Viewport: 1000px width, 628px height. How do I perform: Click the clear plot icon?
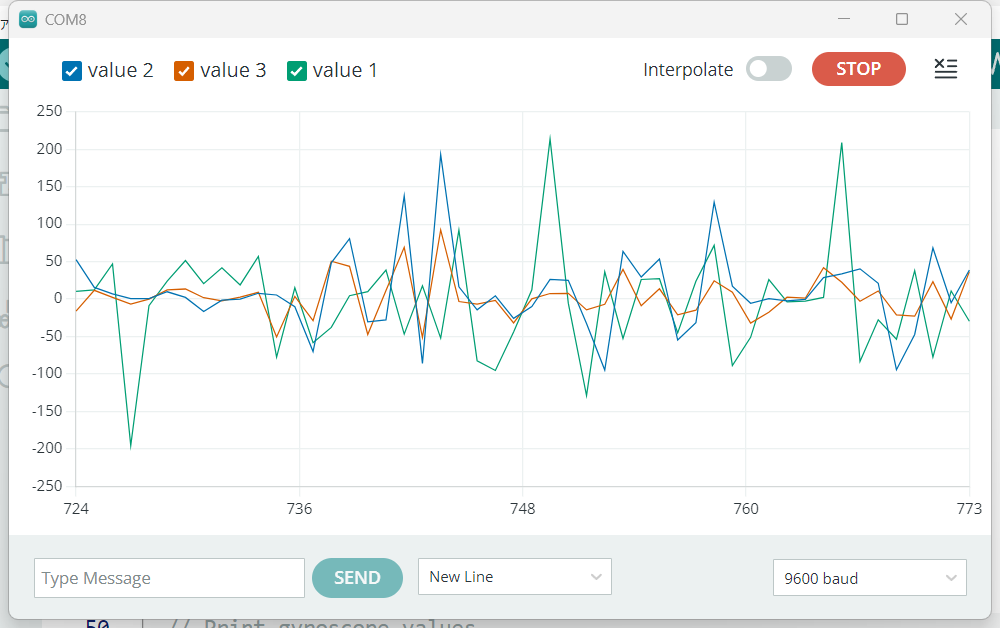[x=945, y=69]
